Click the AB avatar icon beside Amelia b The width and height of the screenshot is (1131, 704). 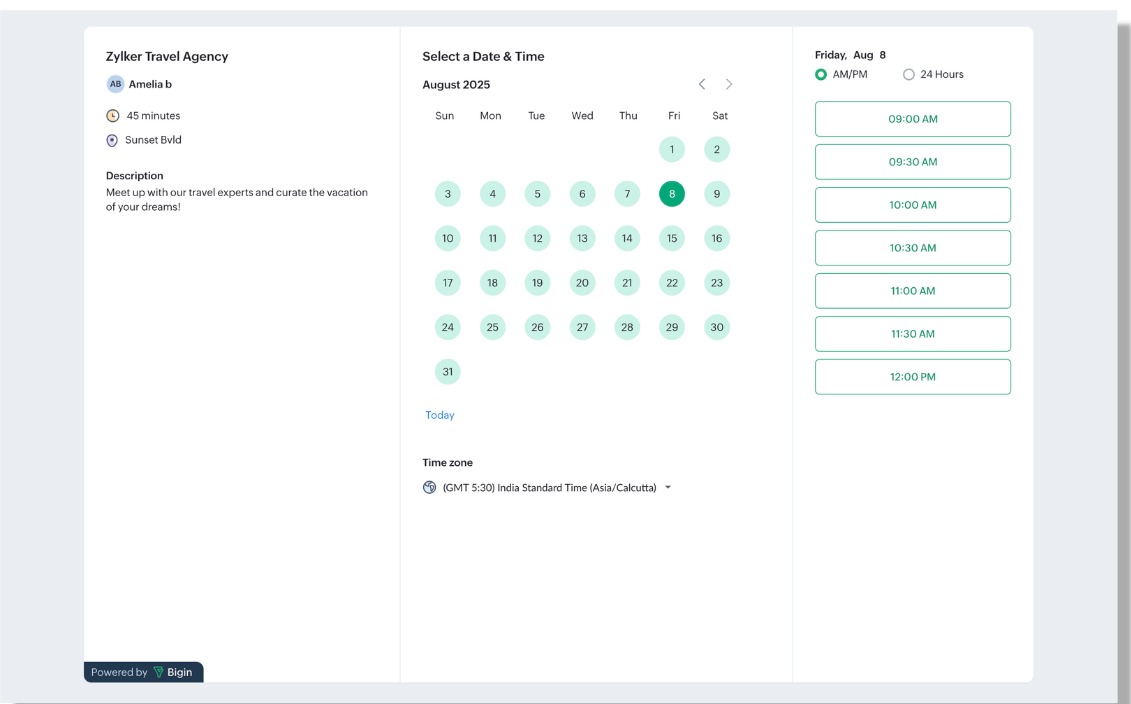pos(115,84)
